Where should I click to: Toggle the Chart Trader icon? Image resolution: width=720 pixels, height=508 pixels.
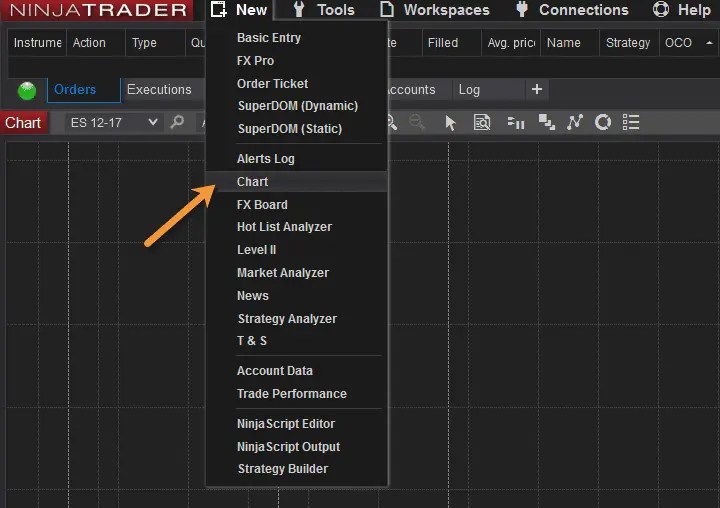(516, 123)
